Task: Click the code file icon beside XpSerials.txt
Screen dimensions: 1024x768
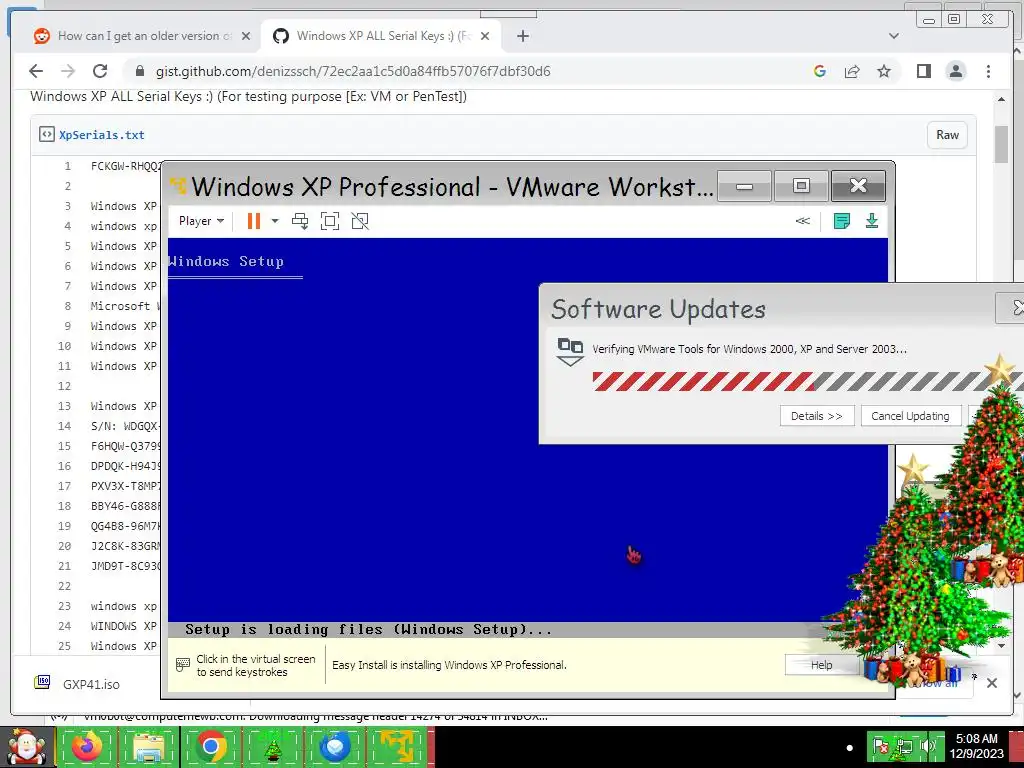Action: pos(46,135)
